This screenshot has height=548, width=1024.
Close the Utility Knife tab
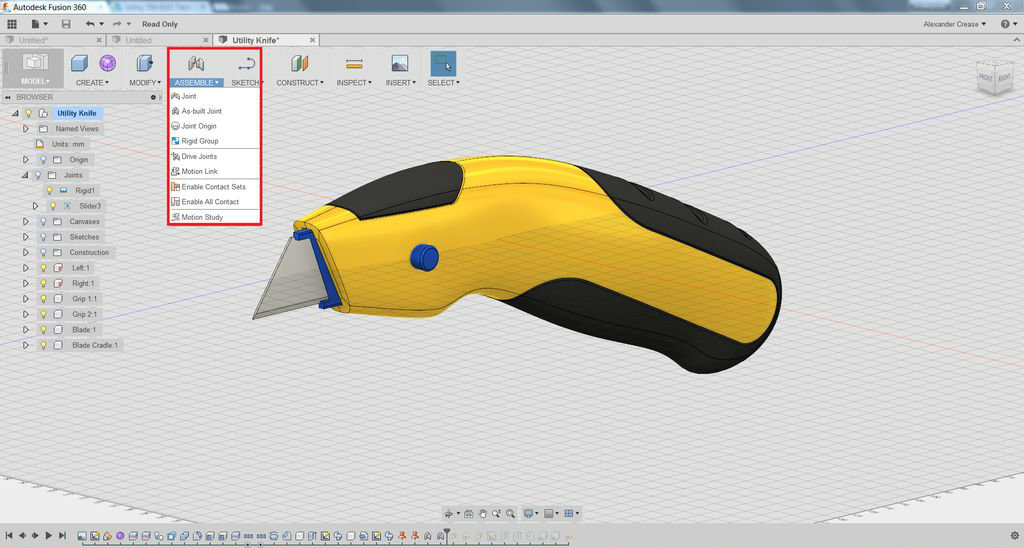tap(312, 40)
